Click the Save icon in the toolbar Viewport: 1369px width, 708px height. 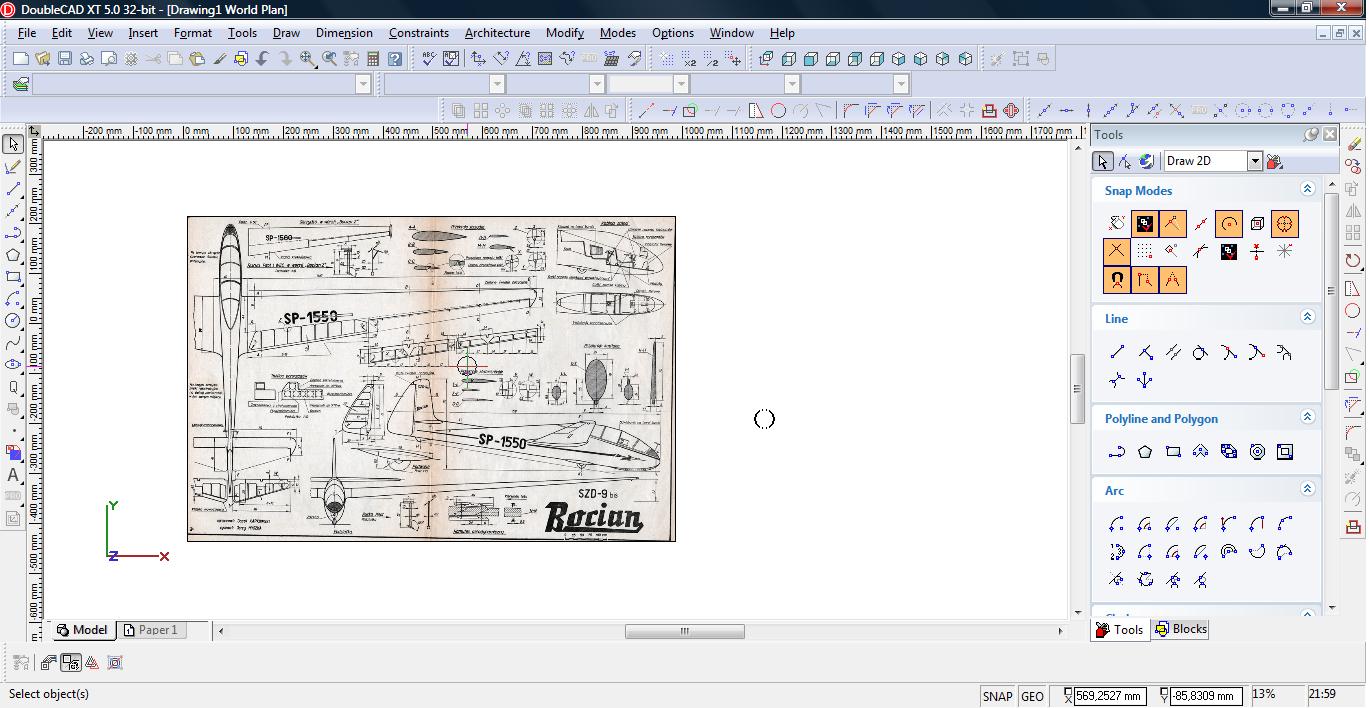coord(65,59)
